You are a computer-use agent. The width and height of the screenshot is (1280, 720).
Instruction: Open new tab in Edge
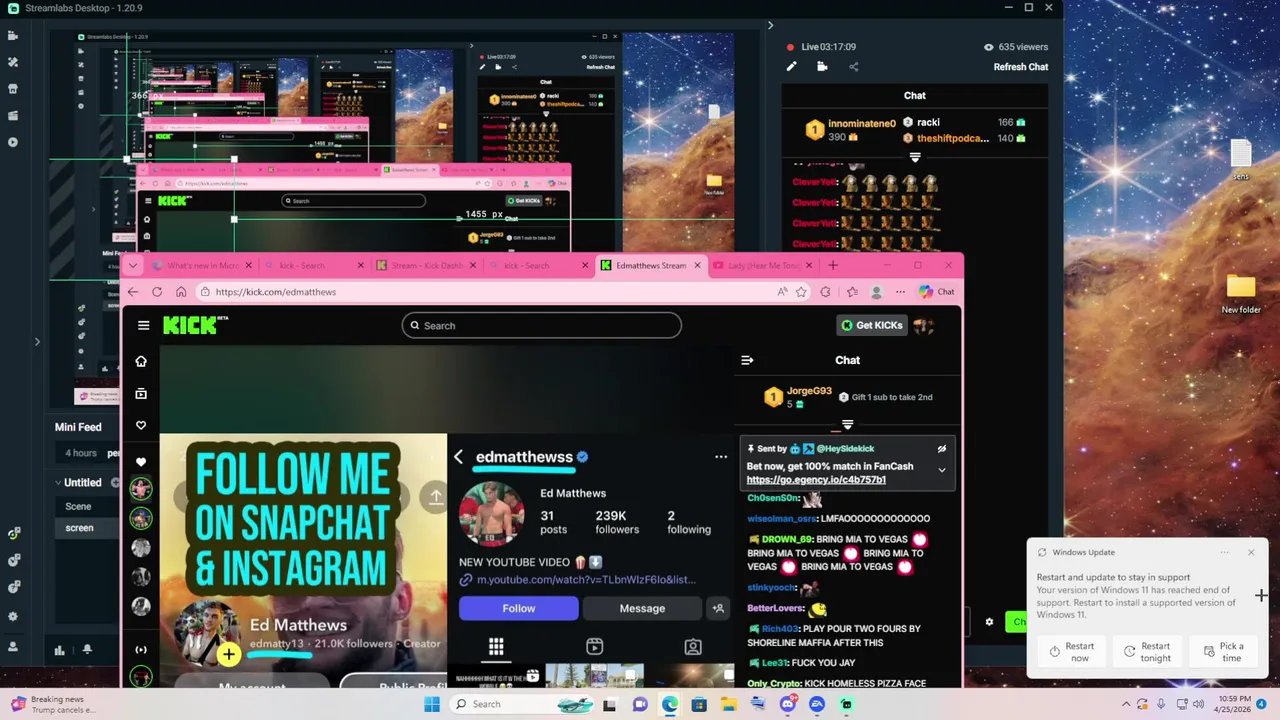pos(833,265)
